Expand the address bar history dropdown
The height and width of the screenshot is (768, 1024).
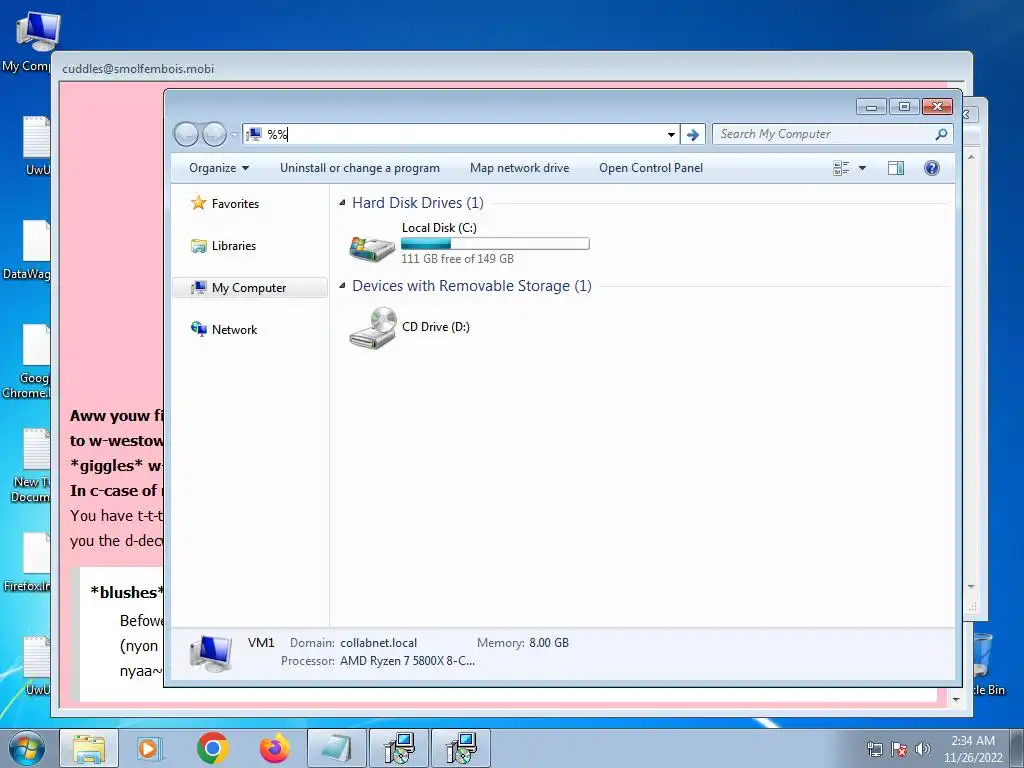click(671, 135)
